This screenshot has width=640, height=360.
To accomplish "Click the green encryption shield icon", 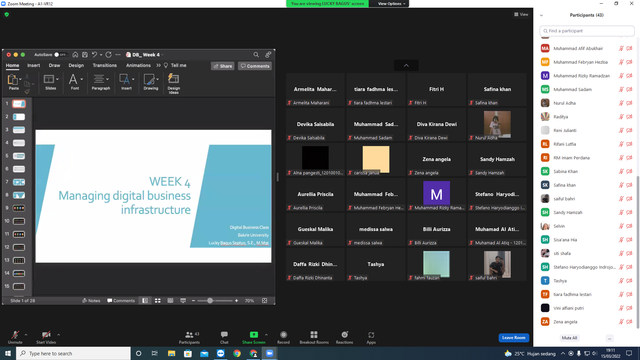I will (7, 14).
